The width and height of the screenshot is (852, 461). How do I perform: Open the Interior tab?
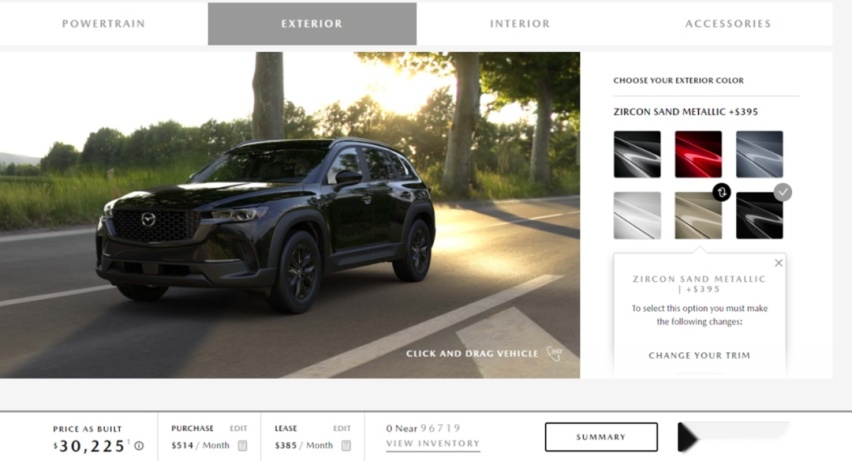tap(520, 24)
